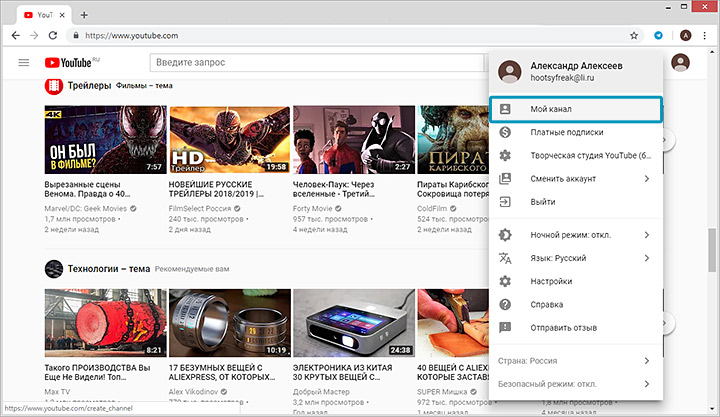Bookmark this page with the star icon
This screenshot has width=720, height=417.
634,35
